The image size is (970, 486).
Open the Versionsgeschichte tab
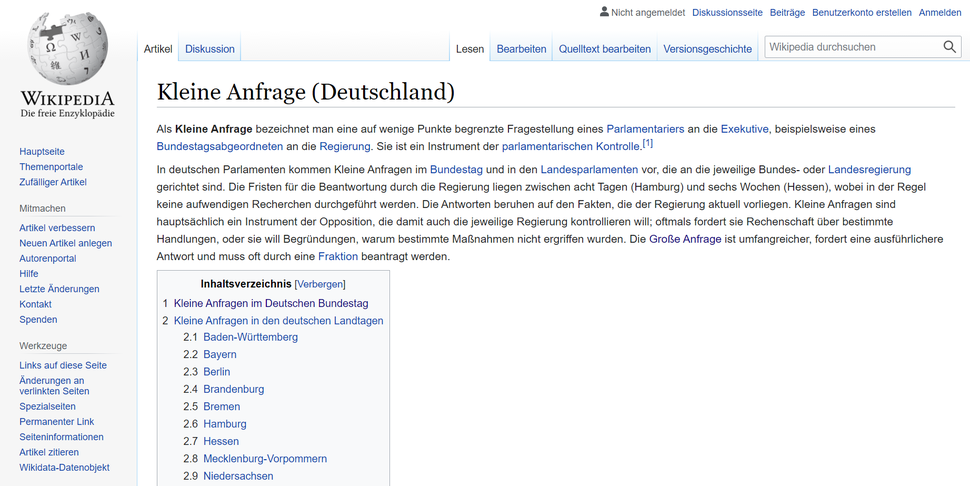(708, 49)
